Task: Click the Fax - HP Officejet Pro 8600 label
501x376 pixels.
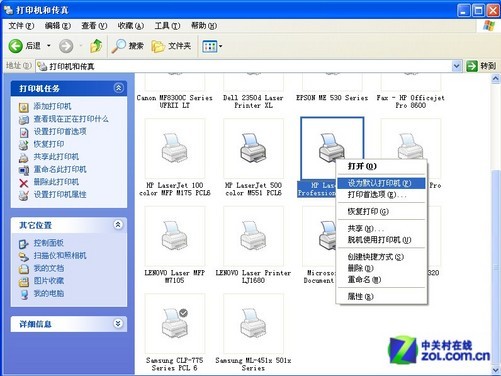Action: [x=411, y=102]
